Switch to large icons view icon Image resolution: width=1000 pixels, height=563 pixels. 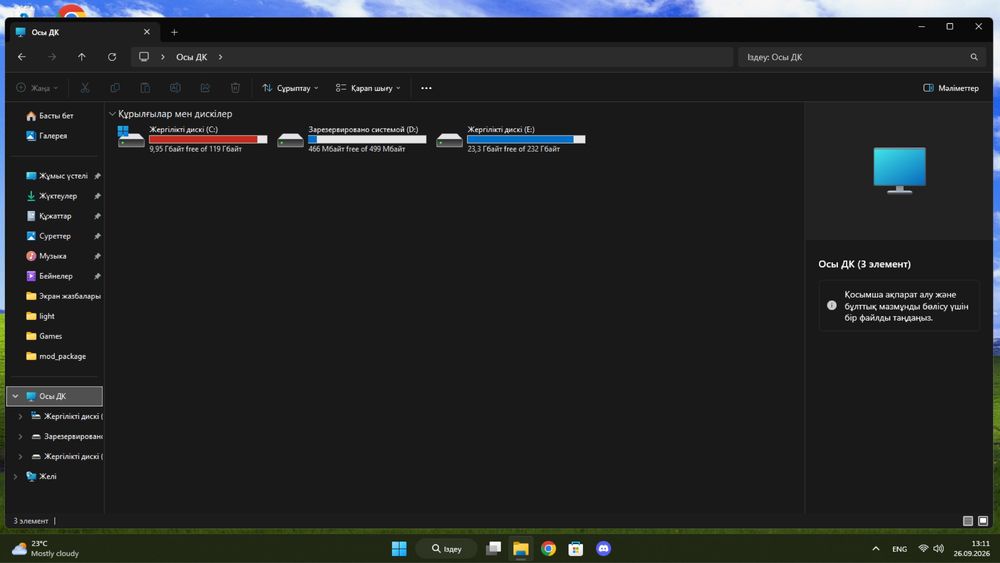(x=983, y=521)
